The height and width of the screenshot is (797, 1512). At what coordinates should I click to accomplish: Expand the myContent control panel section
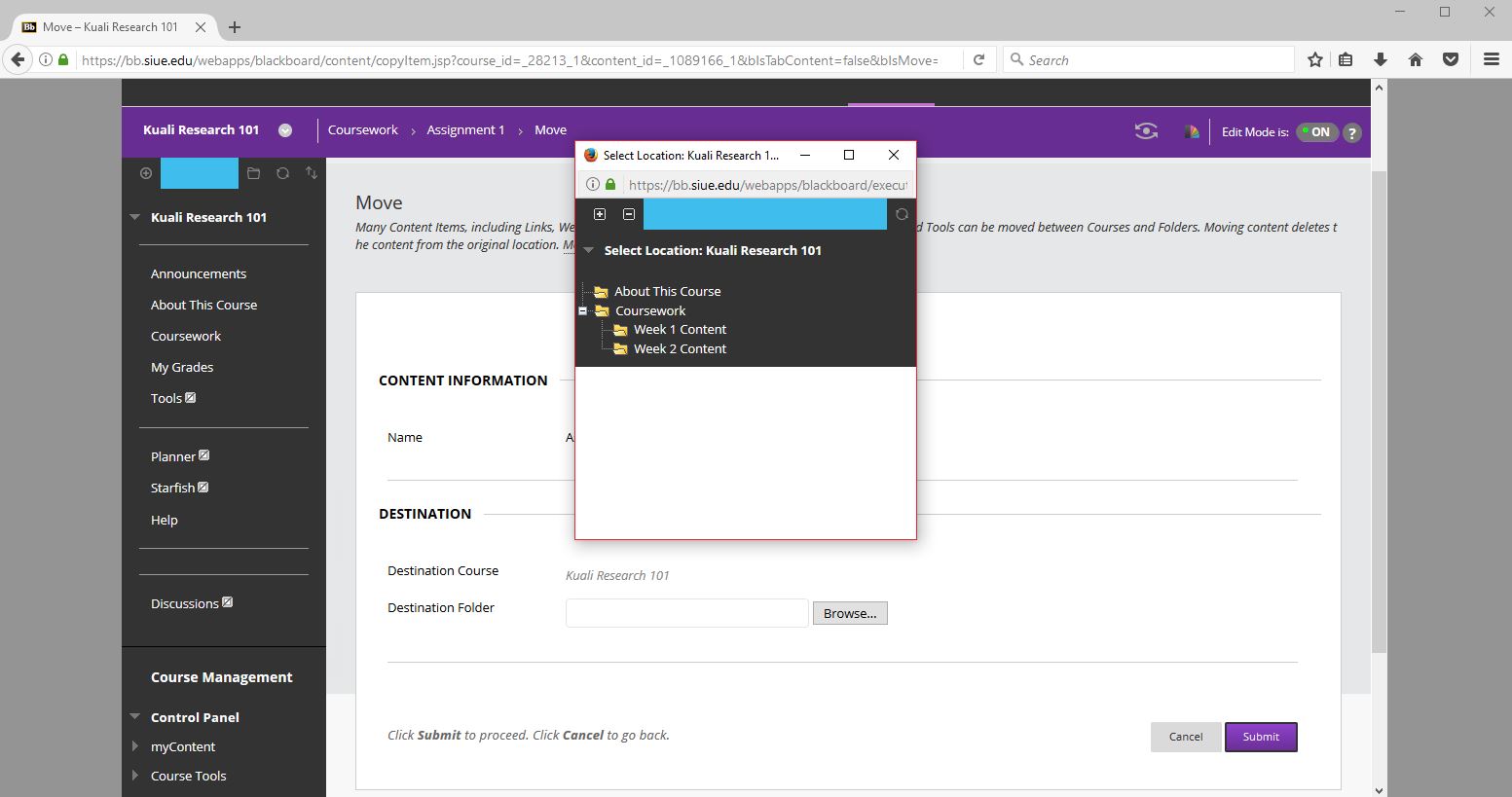[x=135, y=746]
